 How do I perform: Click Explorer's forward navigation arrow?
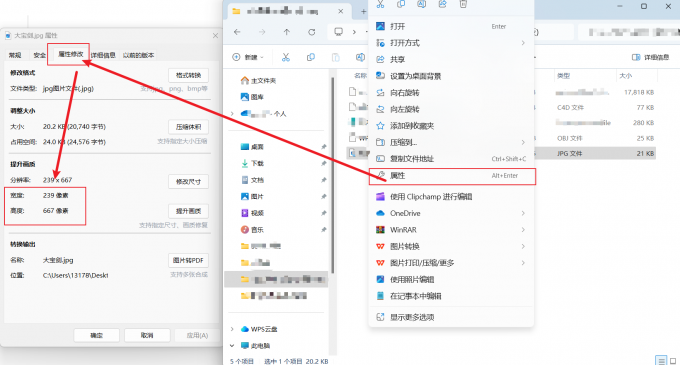tap(262, 32)
